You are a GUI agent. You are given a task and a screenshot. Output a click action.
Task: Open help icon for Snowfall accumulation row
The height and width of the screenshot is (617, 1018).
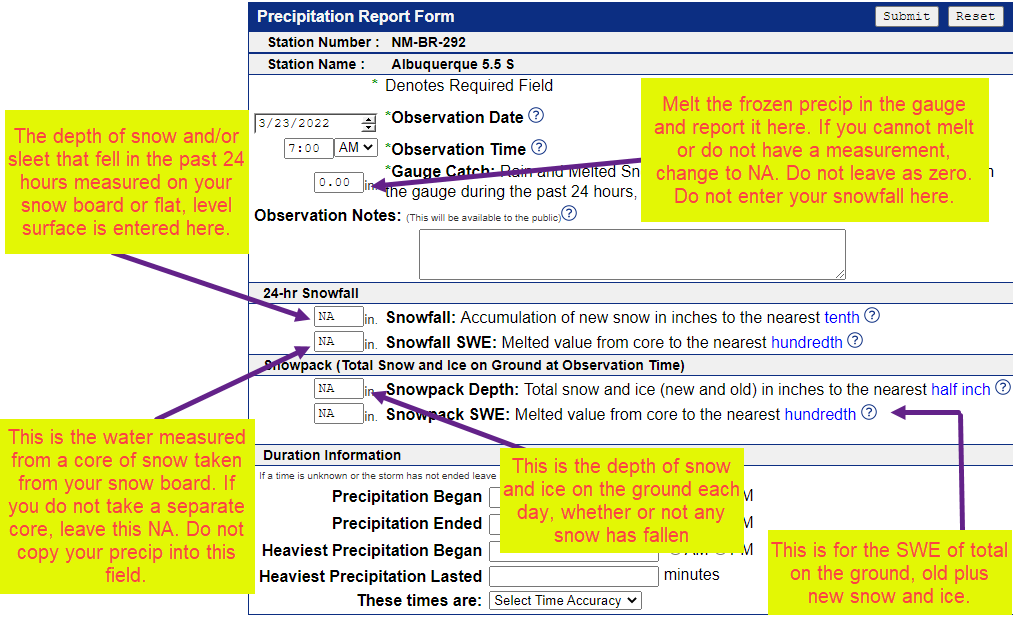pyautogui.click(x=872, y=316)
